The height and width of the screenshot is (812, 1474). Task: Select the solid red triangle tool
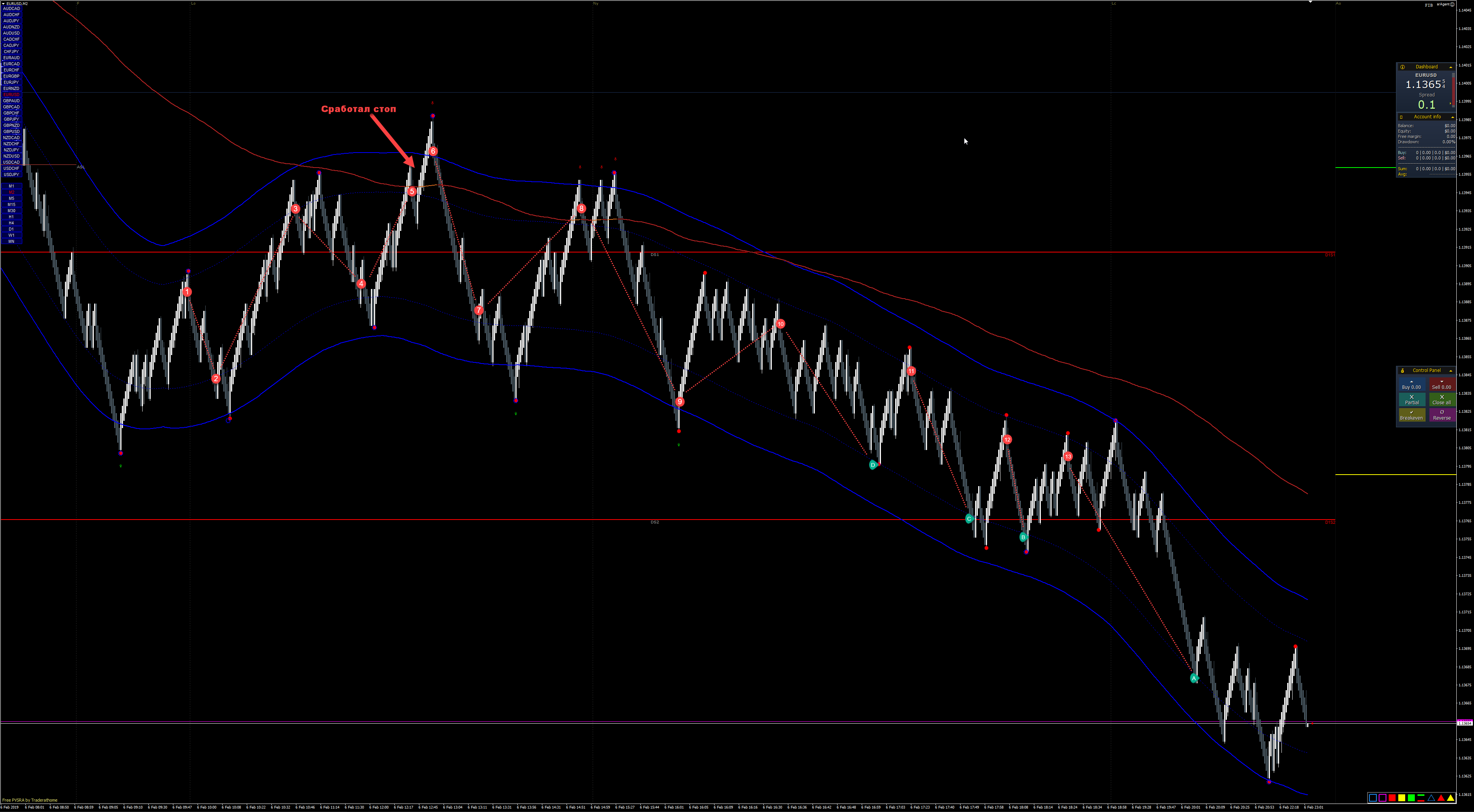(x=1441, y=798)
